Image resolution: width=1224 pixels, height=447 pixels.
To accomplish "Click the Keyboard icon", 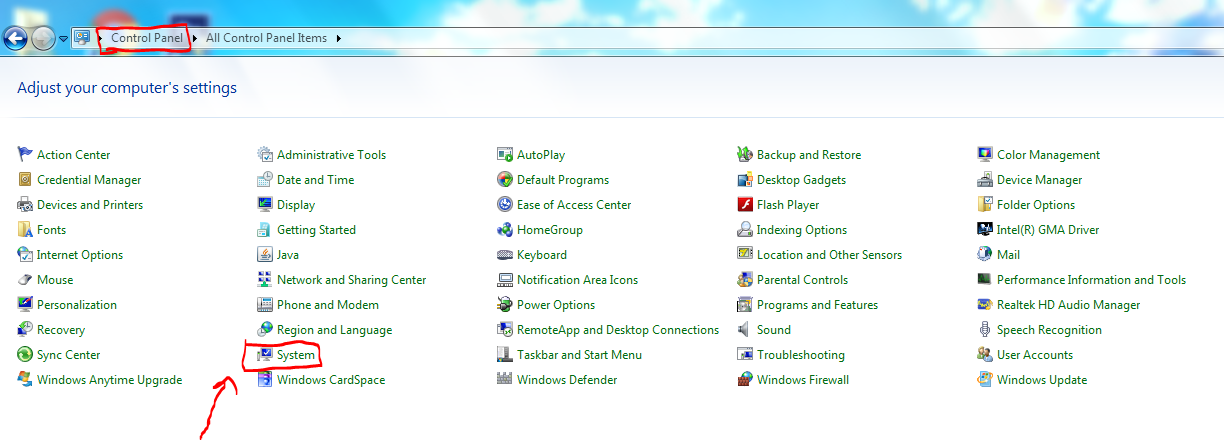I will pyautogui.click(x=505, y=254).
